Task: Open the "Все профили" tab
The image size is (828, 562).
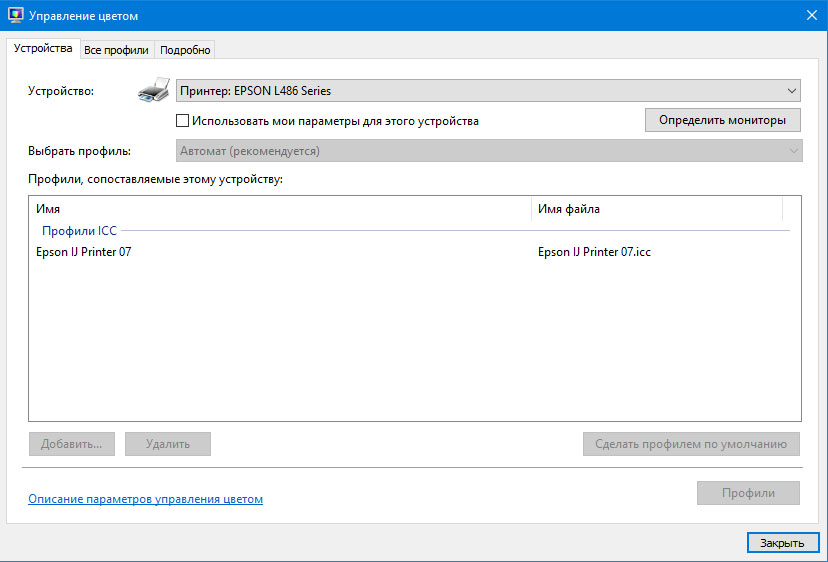Action: click(116, 50)
